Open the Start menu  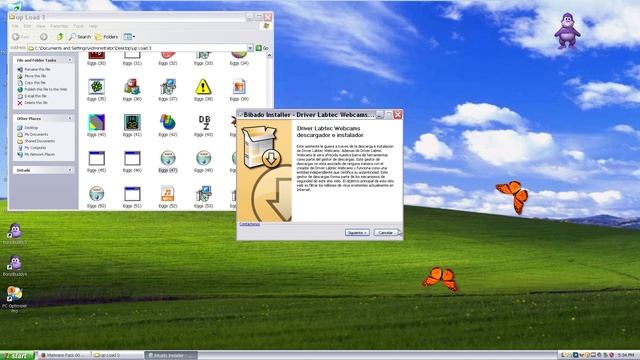click(17, 356)
